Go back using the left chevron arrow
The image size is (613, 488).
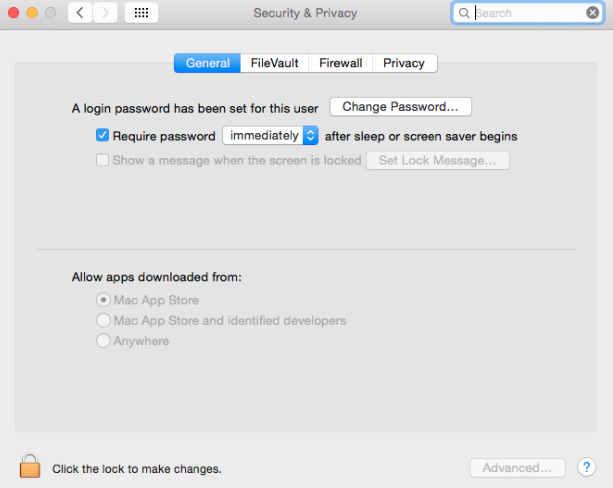pos(80,13)
